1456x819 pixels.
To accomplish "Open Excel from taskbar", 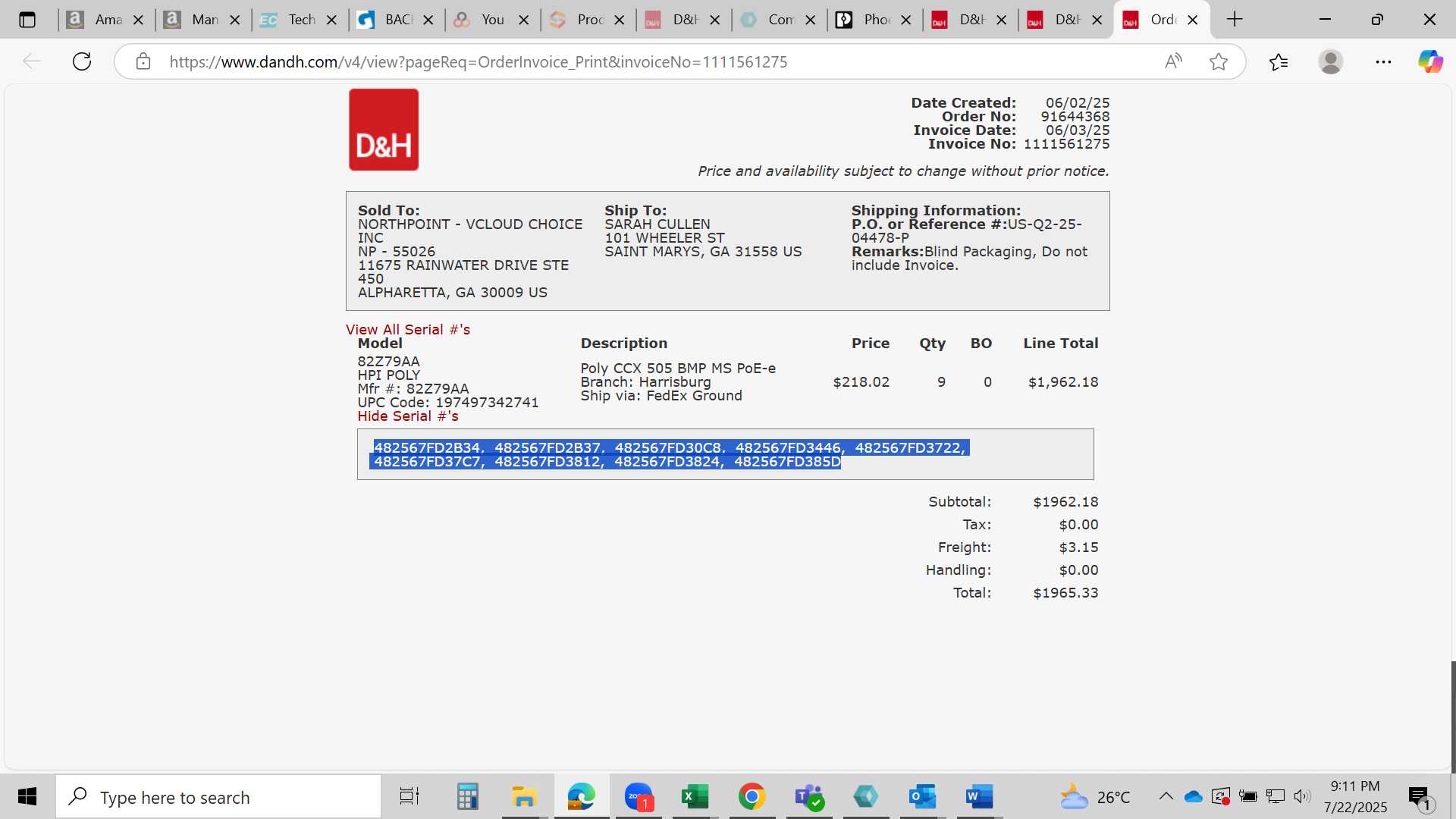I will pos(695,796).
